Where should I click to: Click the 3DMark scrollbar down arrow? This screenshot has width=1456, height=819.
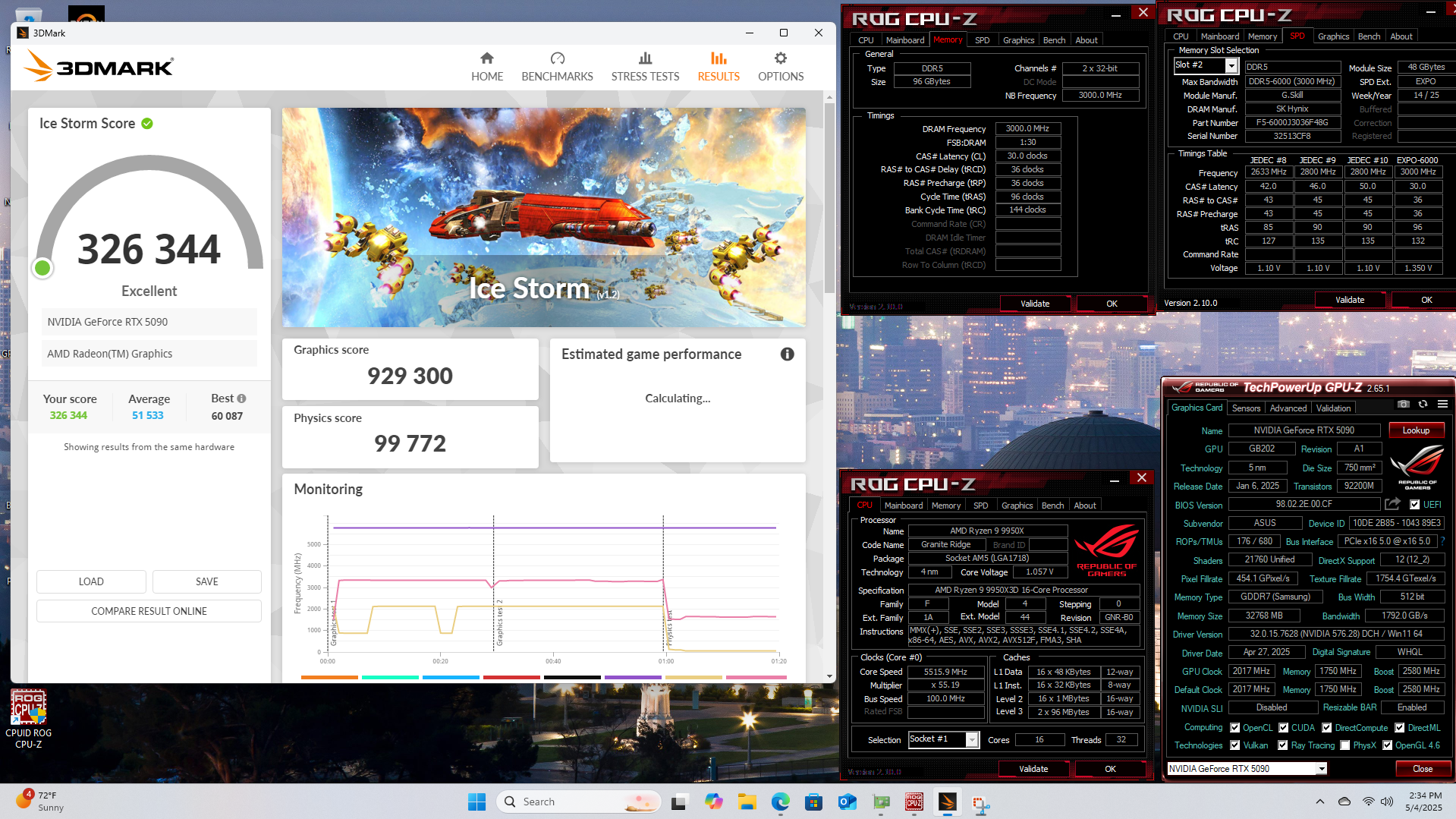(x=829, y=676)
